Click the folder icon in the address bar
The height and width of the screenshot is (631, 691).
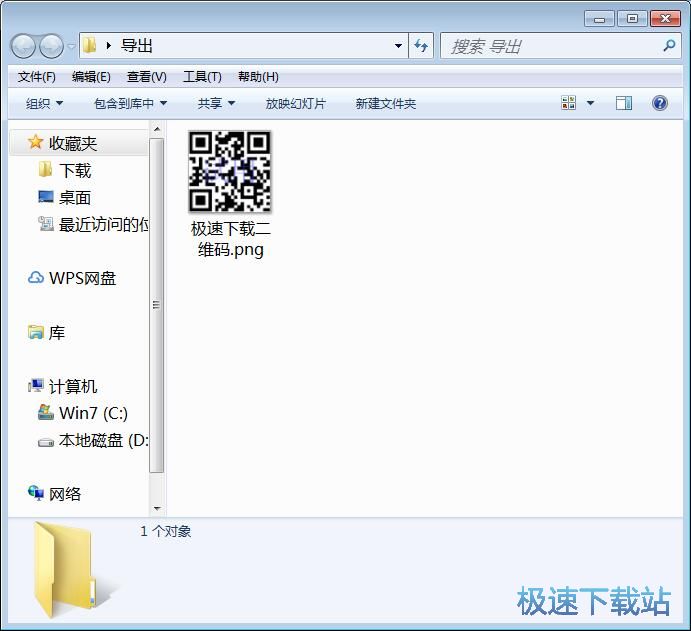(89, 45)
